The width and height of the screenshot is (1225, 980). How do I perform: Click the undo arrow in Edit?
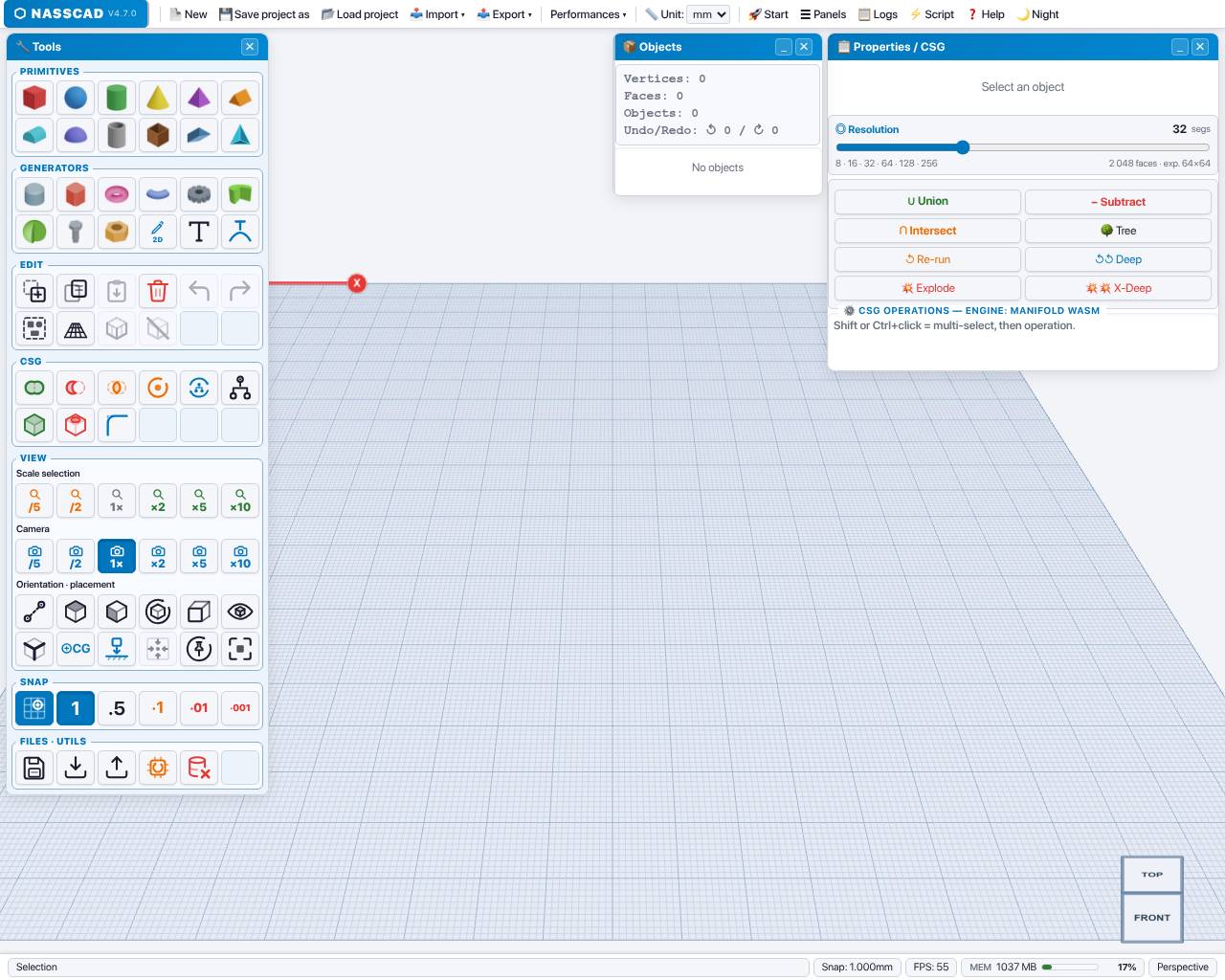tap(199, 291)
